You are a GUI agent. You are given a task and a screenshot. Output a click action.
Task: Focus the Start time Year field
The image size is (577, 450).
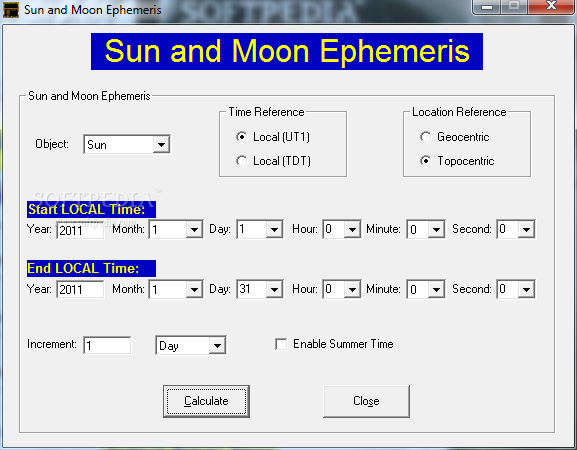tap(80, 230)
